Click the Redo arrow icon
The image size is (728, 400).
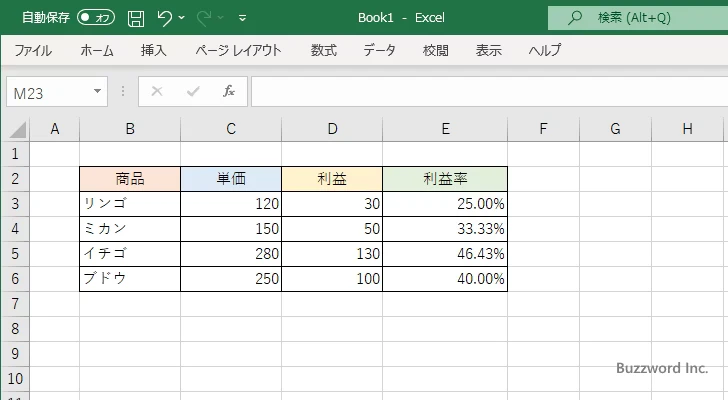(204, 18)
